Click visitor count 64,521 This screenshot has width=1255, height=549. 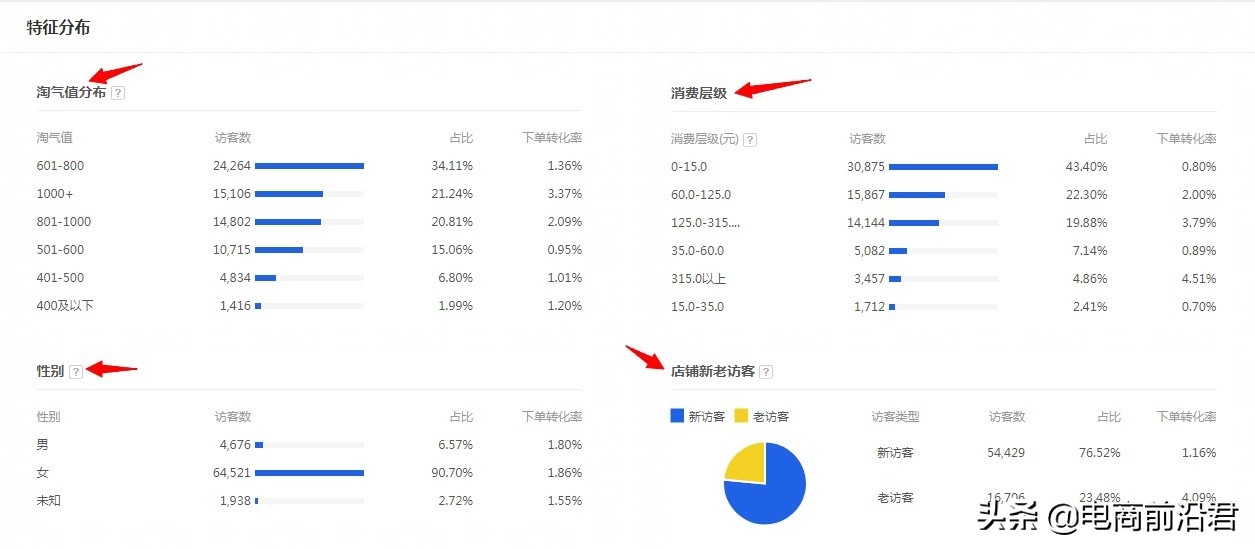[x=232, y=473]
